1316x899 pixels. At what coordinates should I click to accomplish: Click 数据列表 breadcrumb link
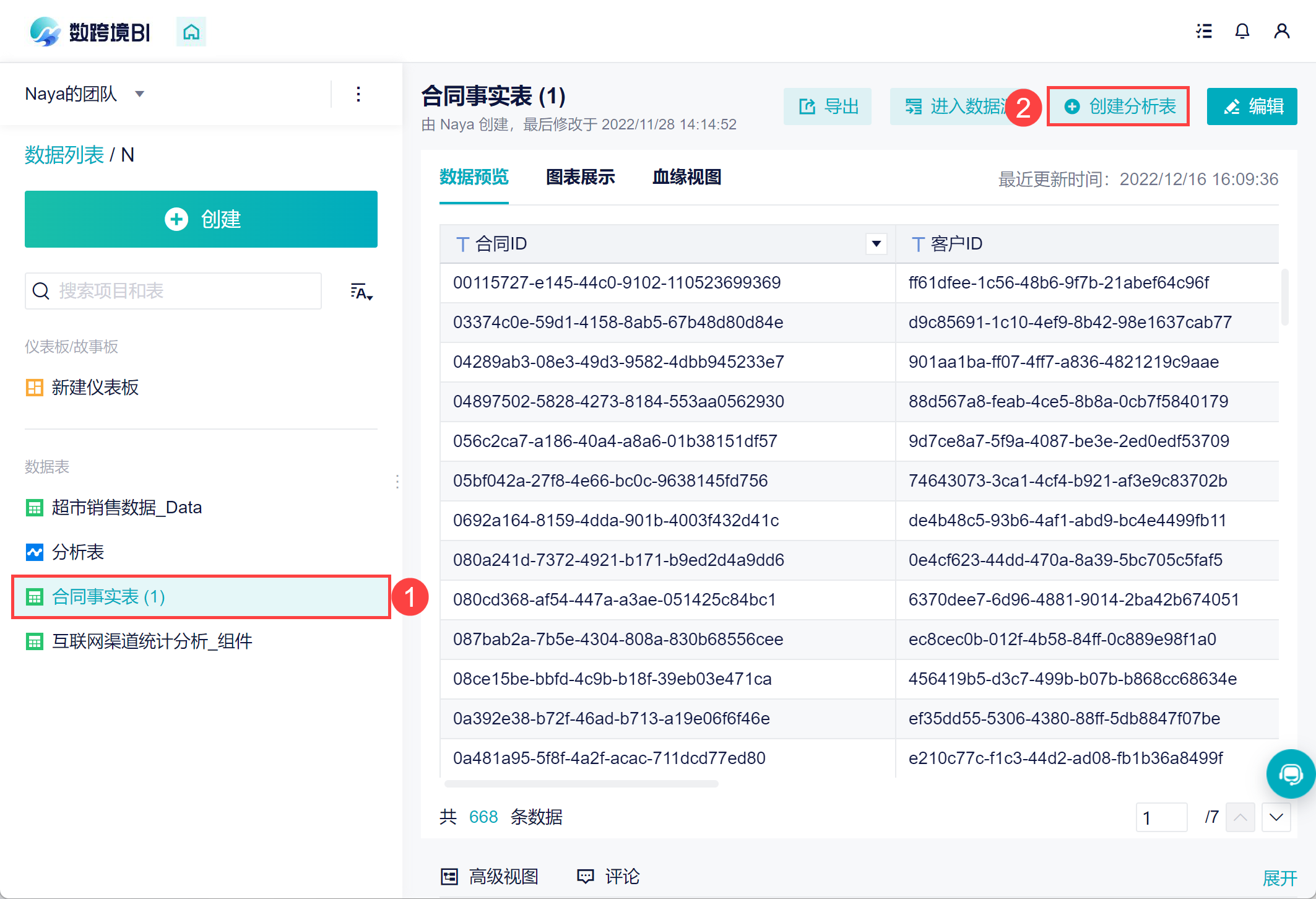pyautogui.click(x=64, y=155)
